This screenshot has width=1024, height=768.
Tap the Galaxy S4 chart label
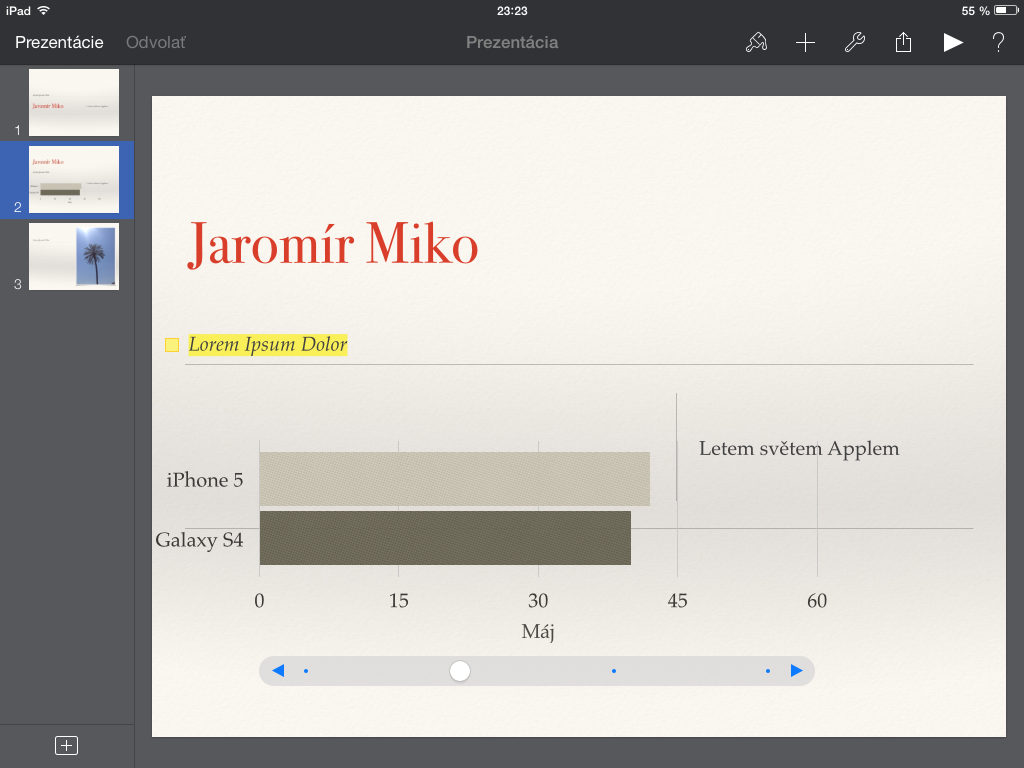click(199, 540)
